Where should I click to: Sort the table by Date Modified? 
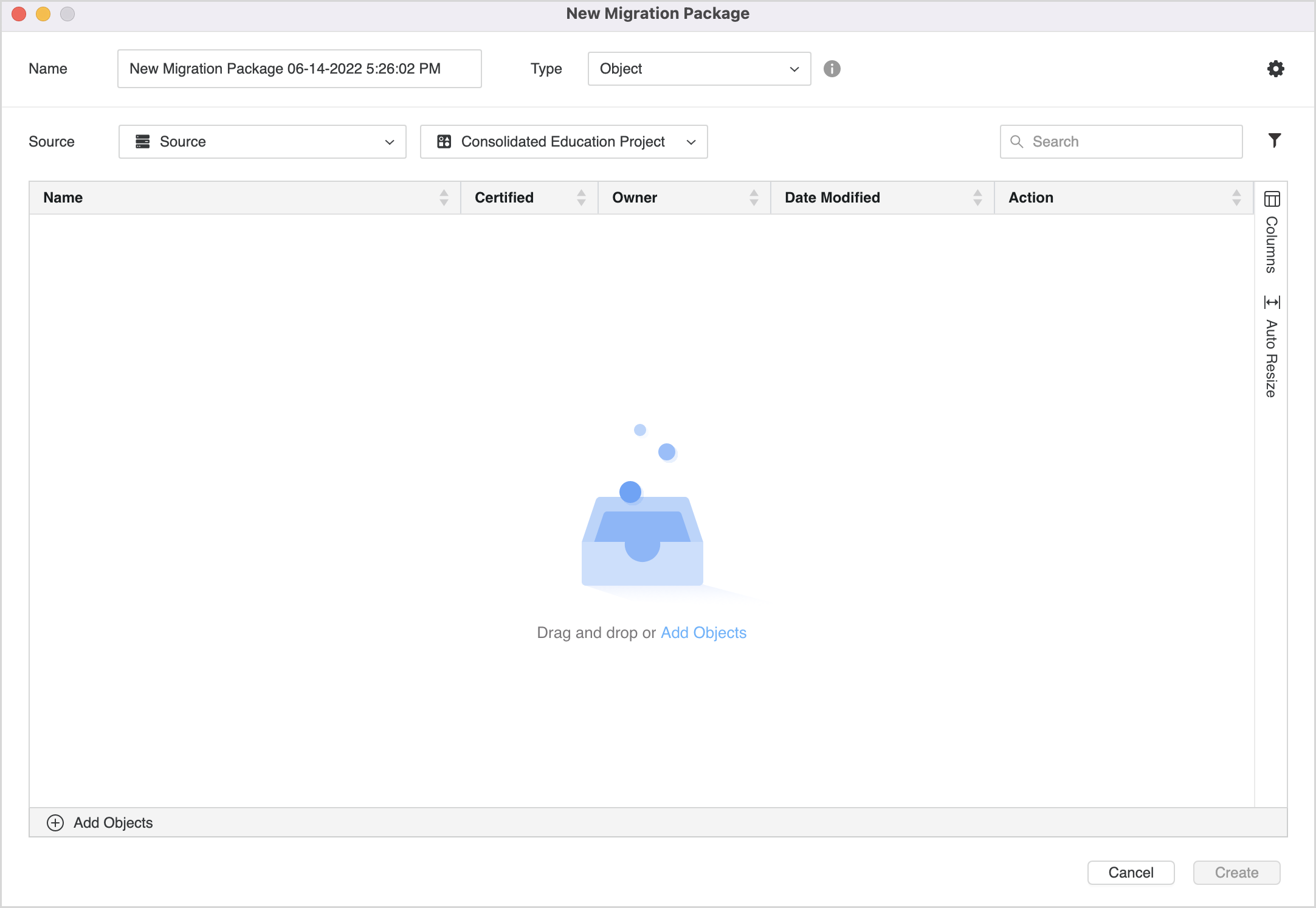click(977, 198)
